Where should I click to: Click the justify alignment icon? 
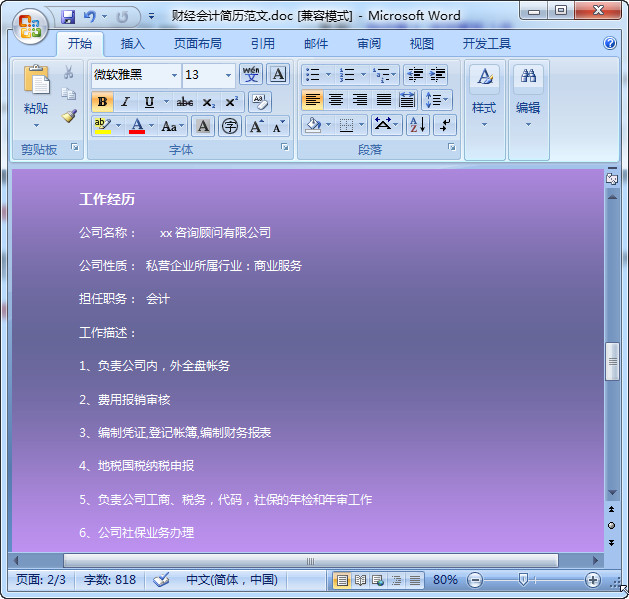[x=384, y=100]
